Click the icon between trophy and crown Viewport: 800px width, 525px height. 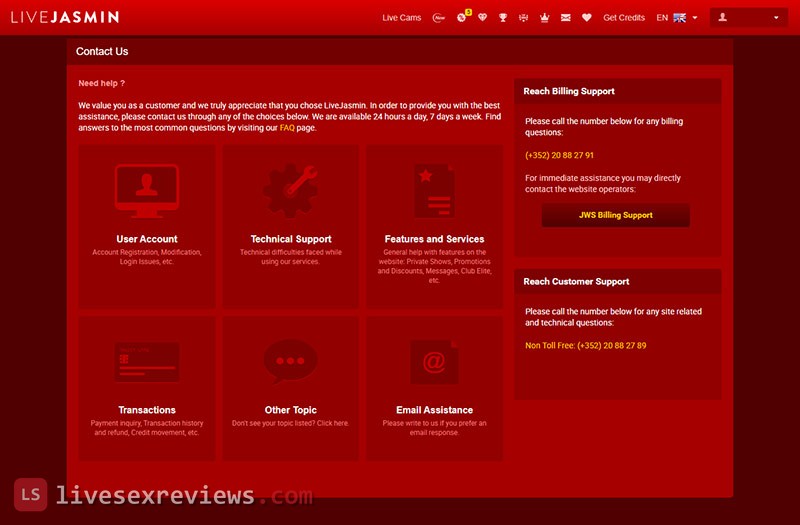click(523, 18)
